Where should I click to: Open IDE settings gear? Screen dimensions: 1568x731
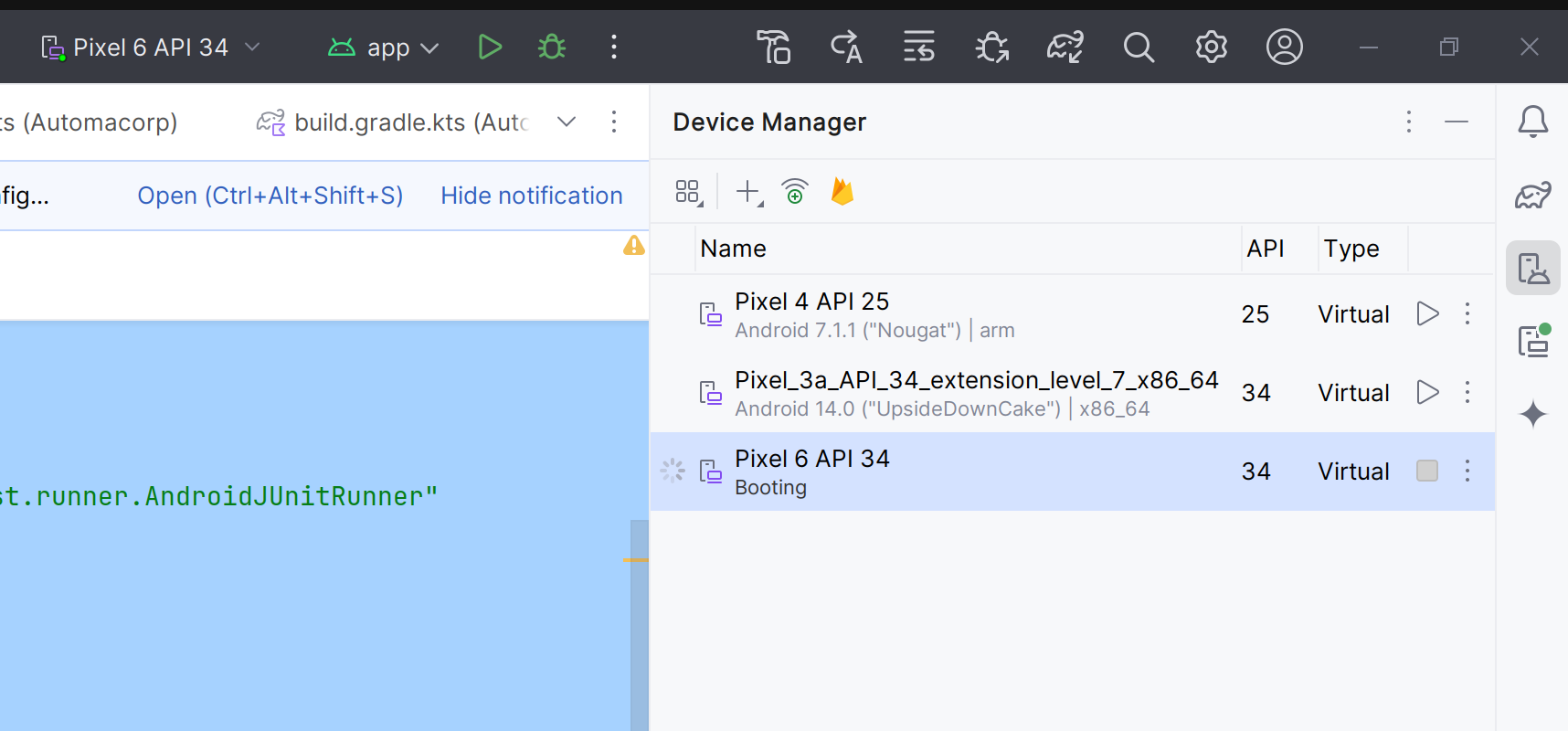(x=1212, y=47)
